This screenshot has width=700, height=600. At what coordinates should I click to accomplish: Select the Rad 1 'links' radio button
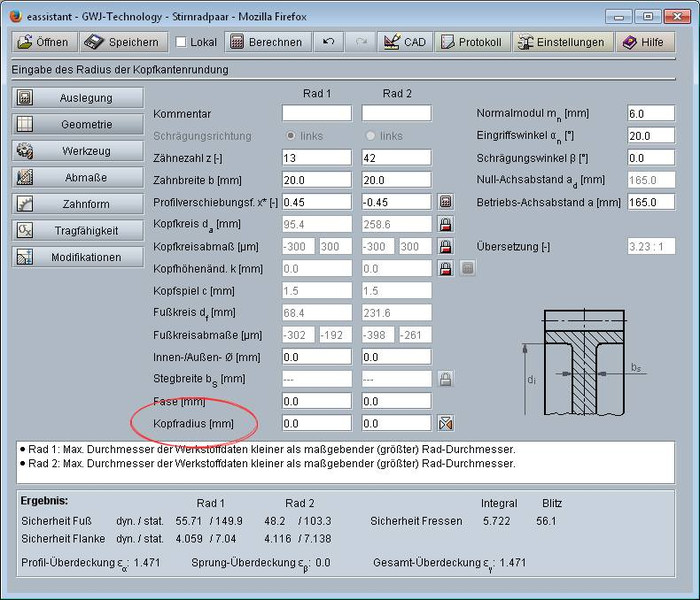click(x=292, y=136)
